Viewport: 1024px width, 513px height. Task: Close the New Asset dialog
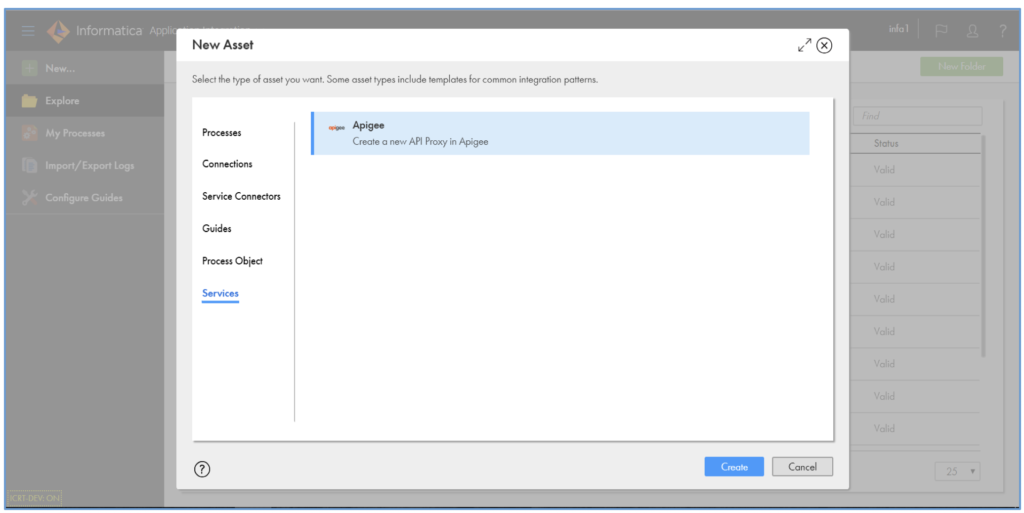coord(824,45)
